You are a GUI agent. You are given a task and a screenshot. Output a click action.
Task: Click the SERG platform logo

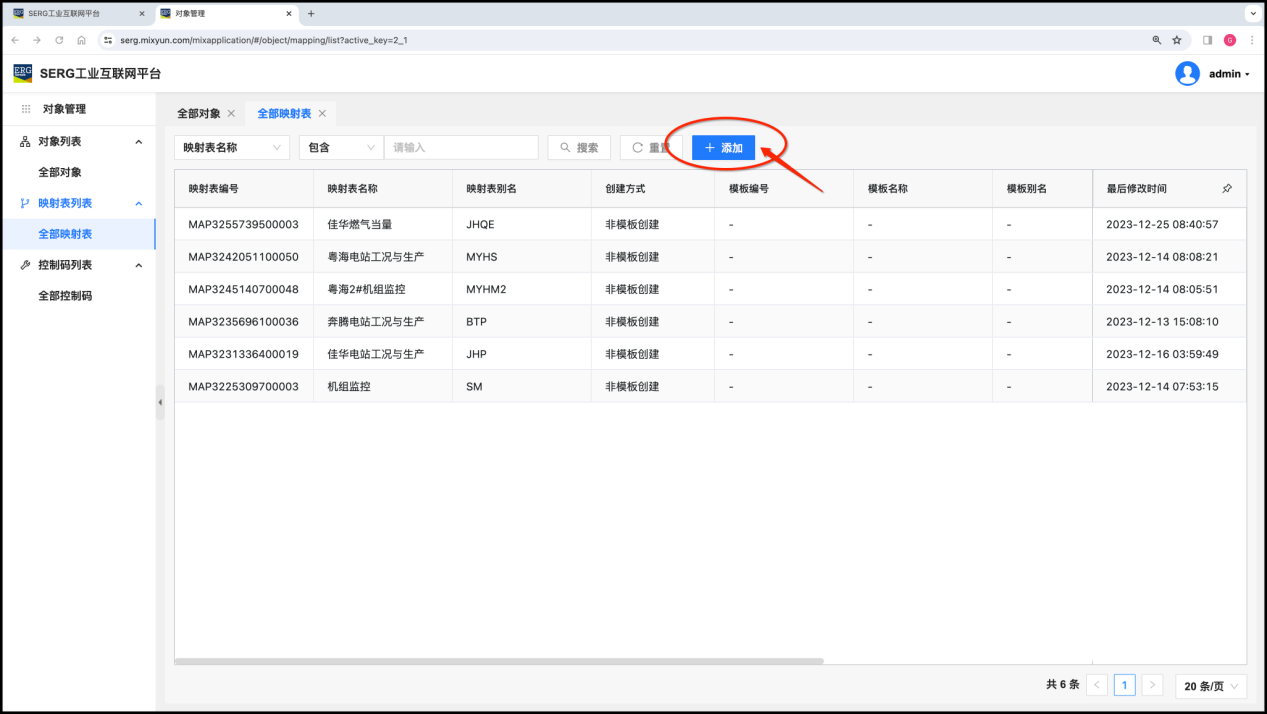22,73
